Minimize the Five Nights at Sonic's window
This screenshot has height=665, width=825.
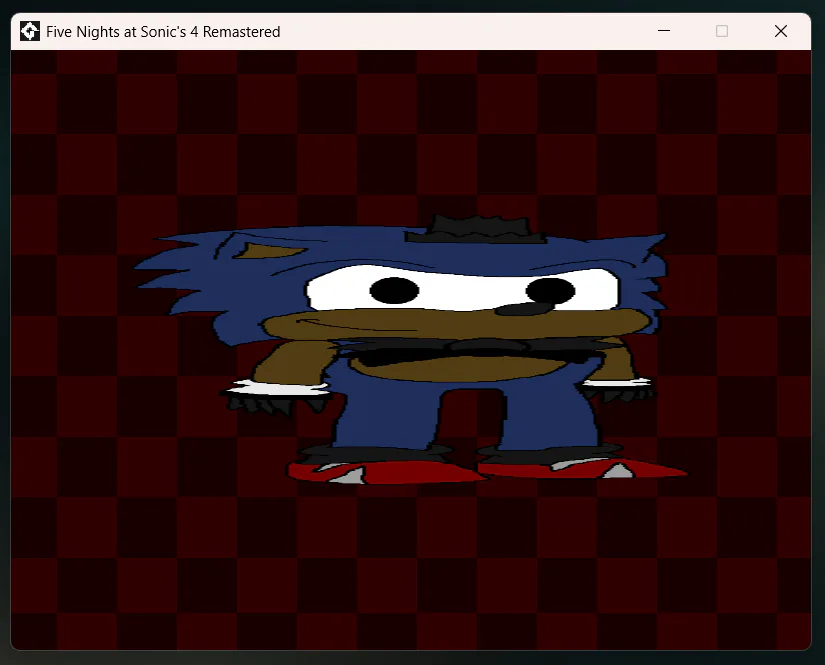click(x=664, y=31)
